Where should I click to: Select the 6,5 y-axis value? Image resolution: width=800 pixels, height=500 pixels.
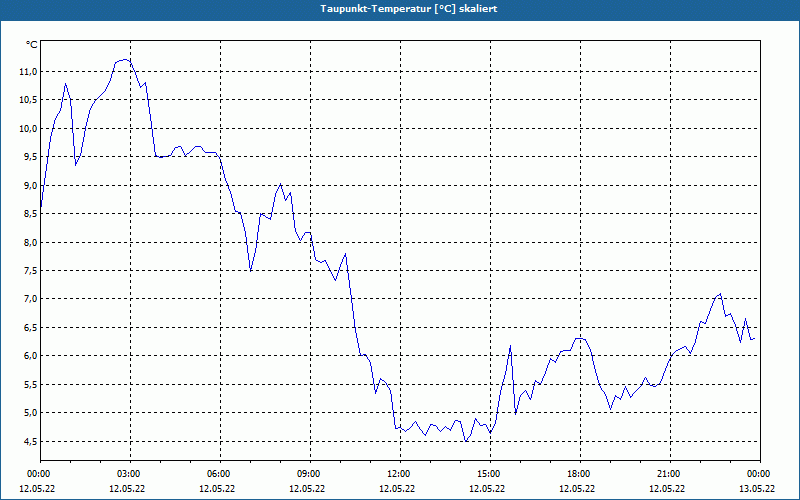(x=30, y=328)
